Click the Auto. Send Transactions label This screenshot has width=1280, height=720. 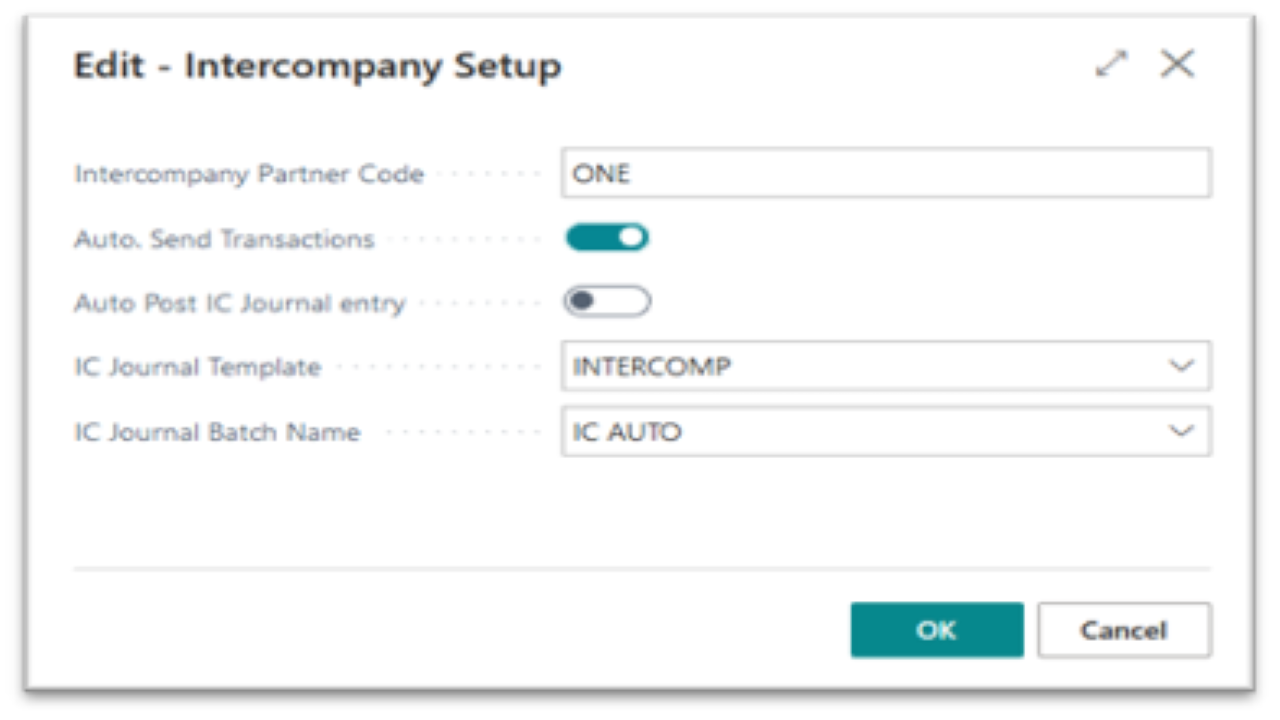coord(224,239)
